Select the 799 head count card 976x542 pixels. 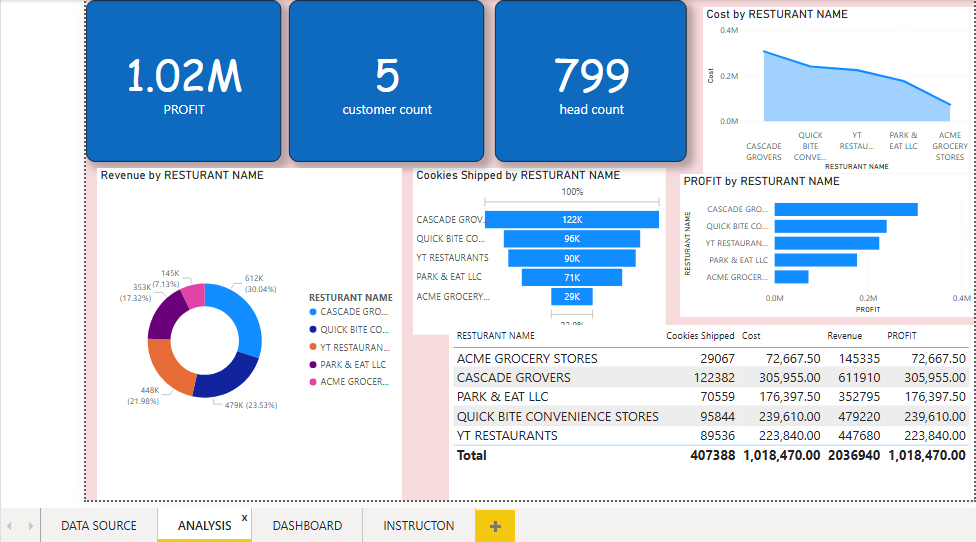591,81
